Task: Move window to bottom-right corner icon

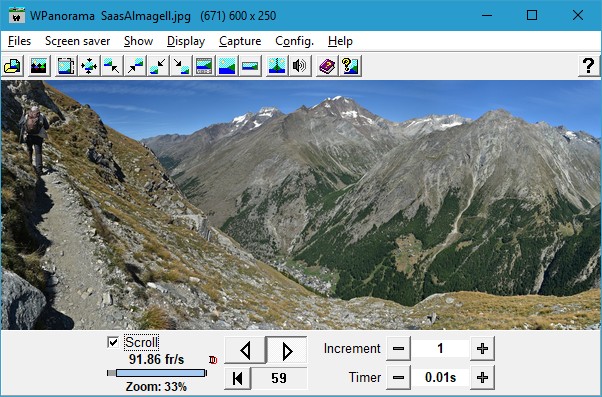Action: 181,66
